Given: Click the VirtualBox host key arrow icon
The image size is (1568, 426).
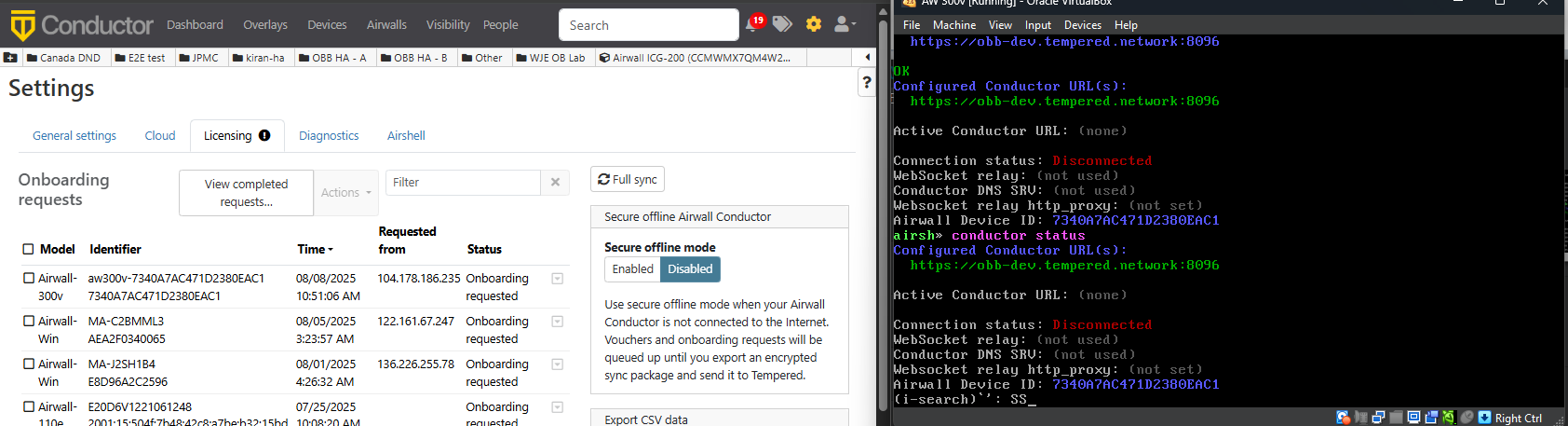Looking at the screenshot, I should pos(1484,418).
